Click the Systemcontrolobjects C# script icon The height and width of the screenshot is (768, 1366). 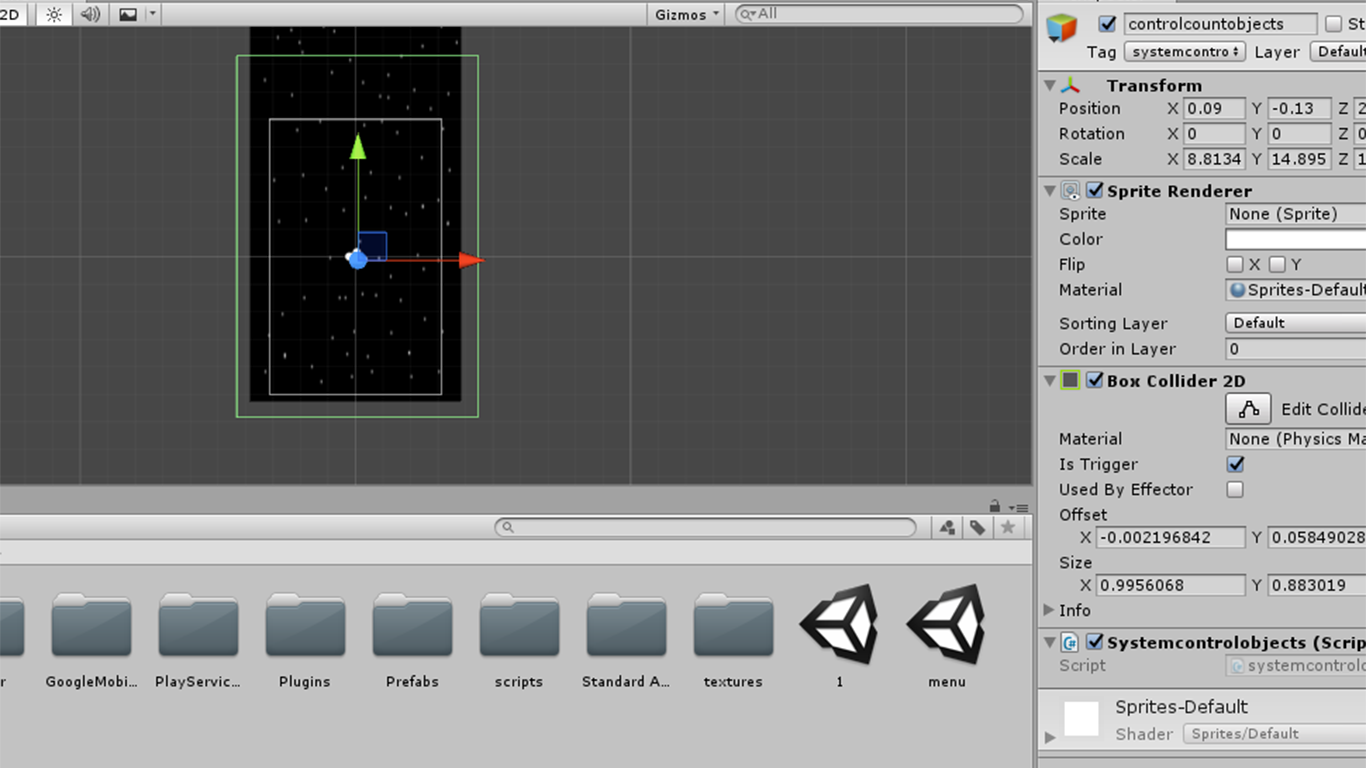pos(1070,642)
